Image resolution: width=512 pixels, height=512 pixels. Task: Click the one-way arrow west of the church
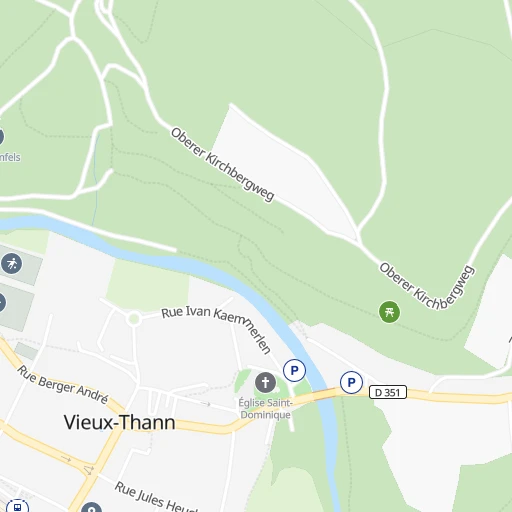(206, 404)
